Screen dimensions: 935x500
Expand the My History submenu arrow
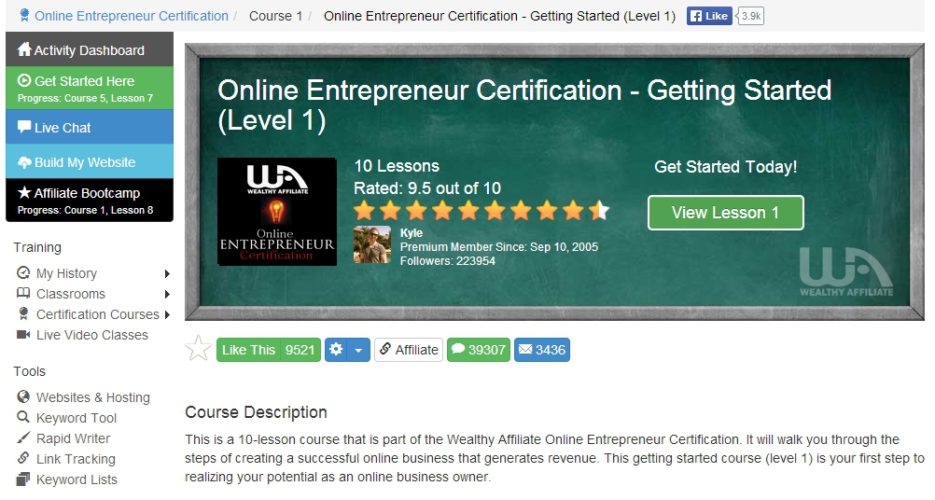click(x=167, y=274)
